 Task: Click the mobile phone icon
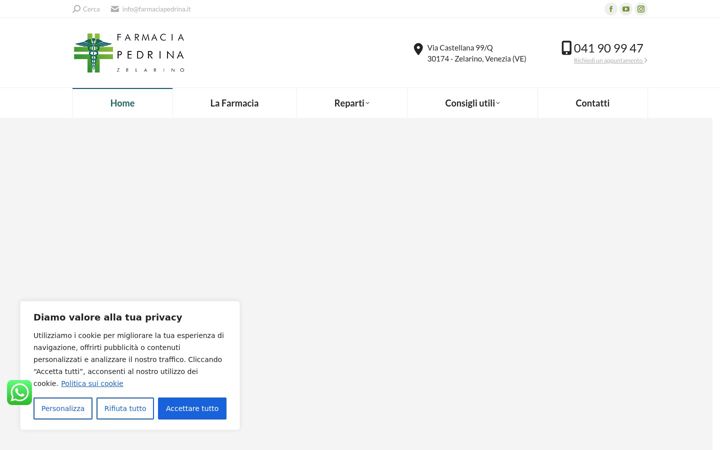(566, 48)
